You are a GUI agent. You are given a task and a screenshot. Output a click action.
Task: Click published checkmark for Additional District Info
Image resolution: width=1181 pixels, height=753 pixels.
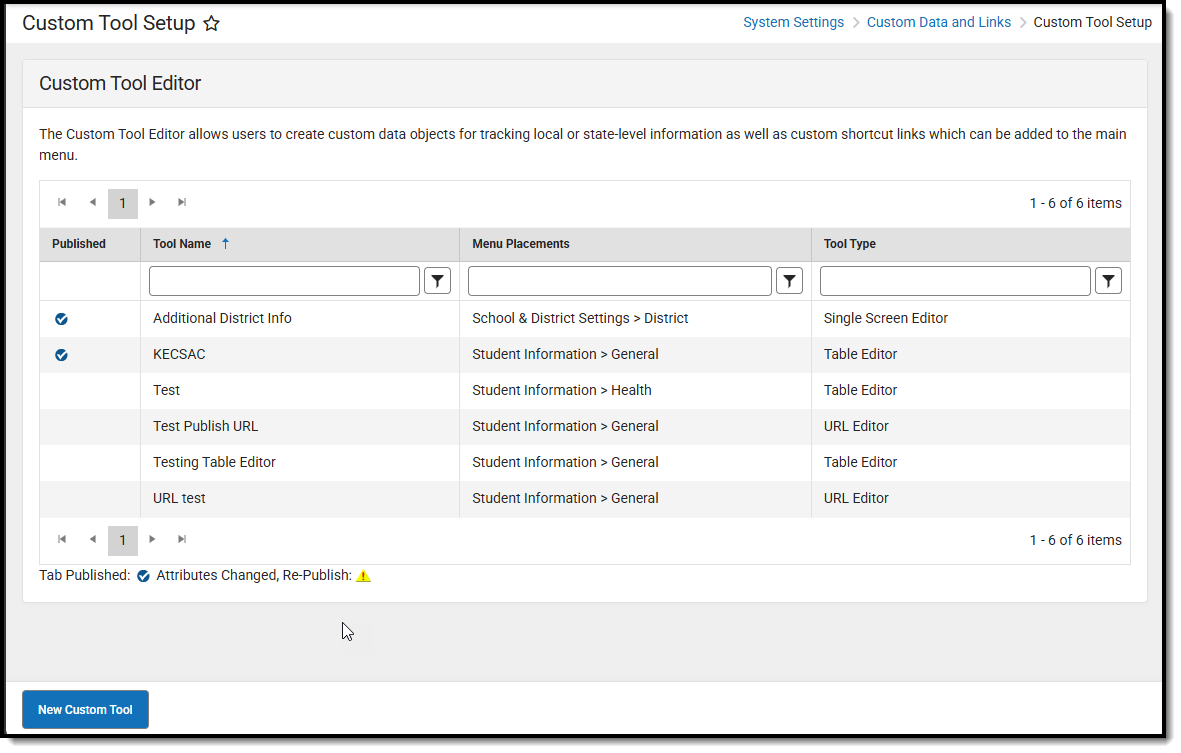point(62,319)
